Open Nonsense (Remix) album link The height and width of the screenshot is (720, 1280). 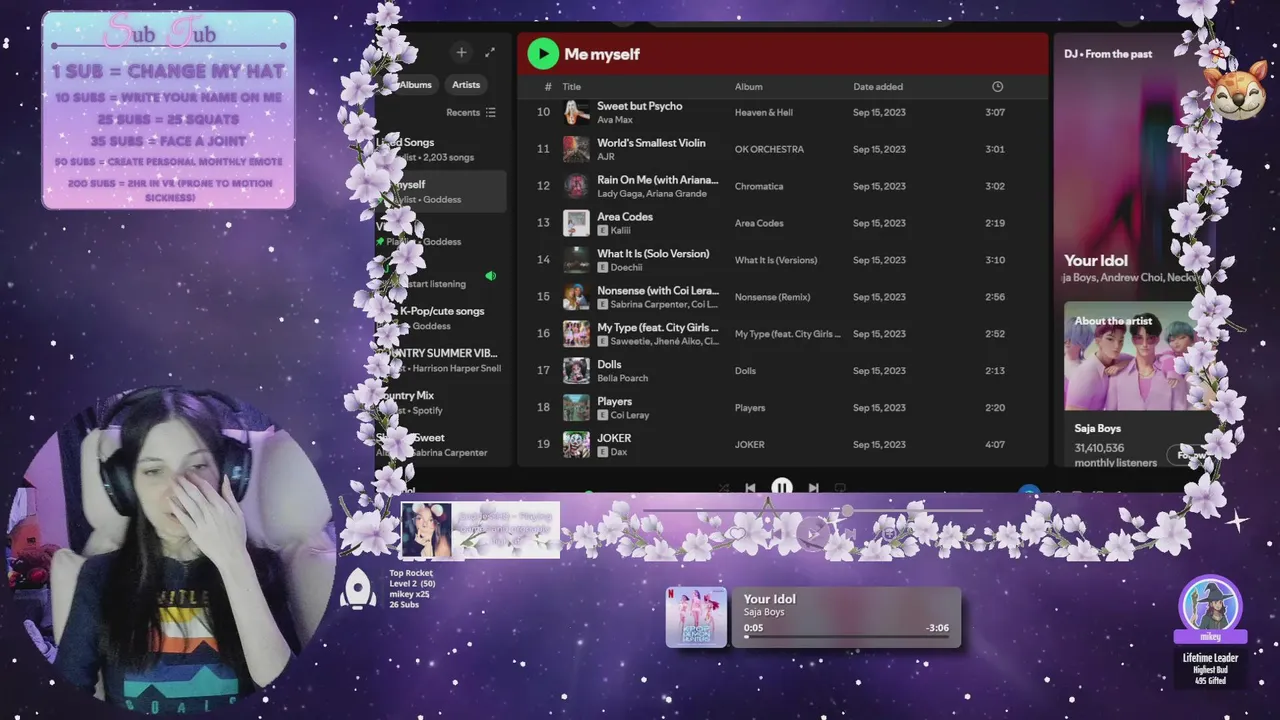pos(772,297)
